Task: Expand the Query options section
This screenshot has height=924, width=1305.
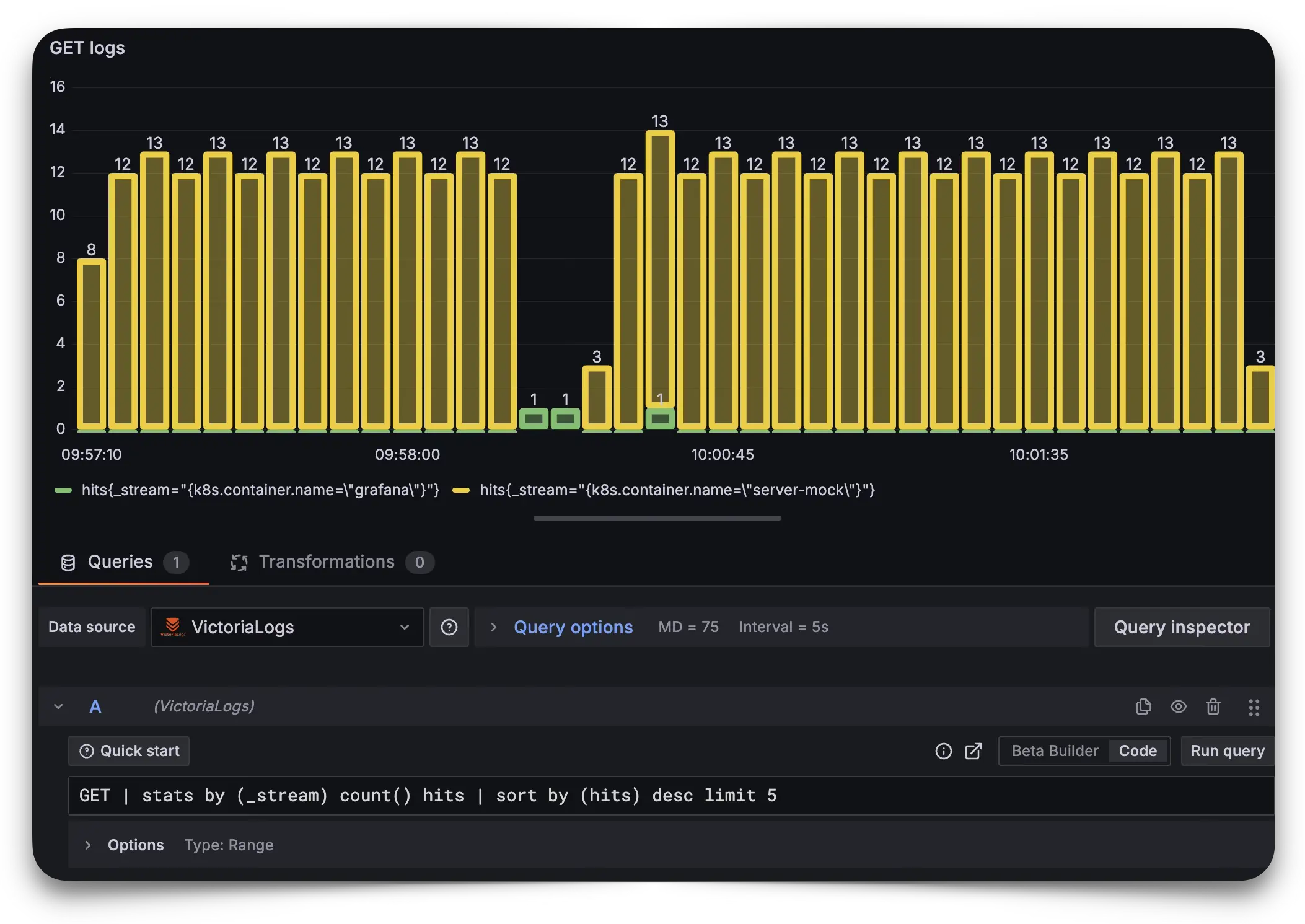Action: click(573, 627)
